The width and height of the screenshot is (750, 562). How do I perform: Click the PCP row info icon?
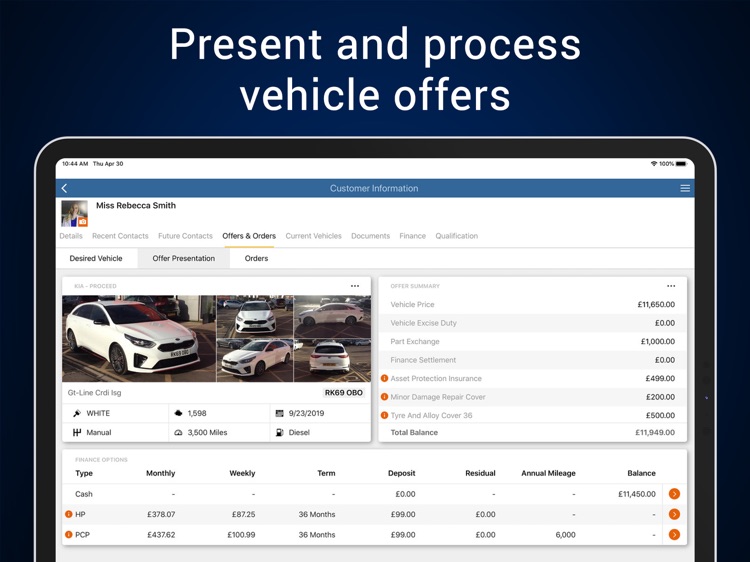tap(68, 535)
